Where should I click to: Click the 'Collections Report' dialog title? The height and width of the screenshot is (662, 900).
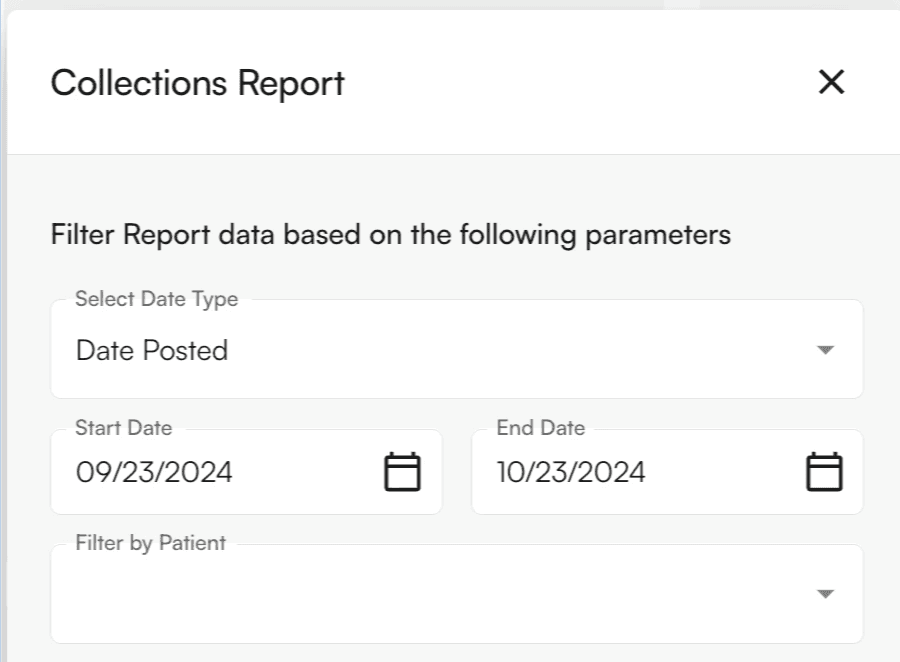coord(197,83)
